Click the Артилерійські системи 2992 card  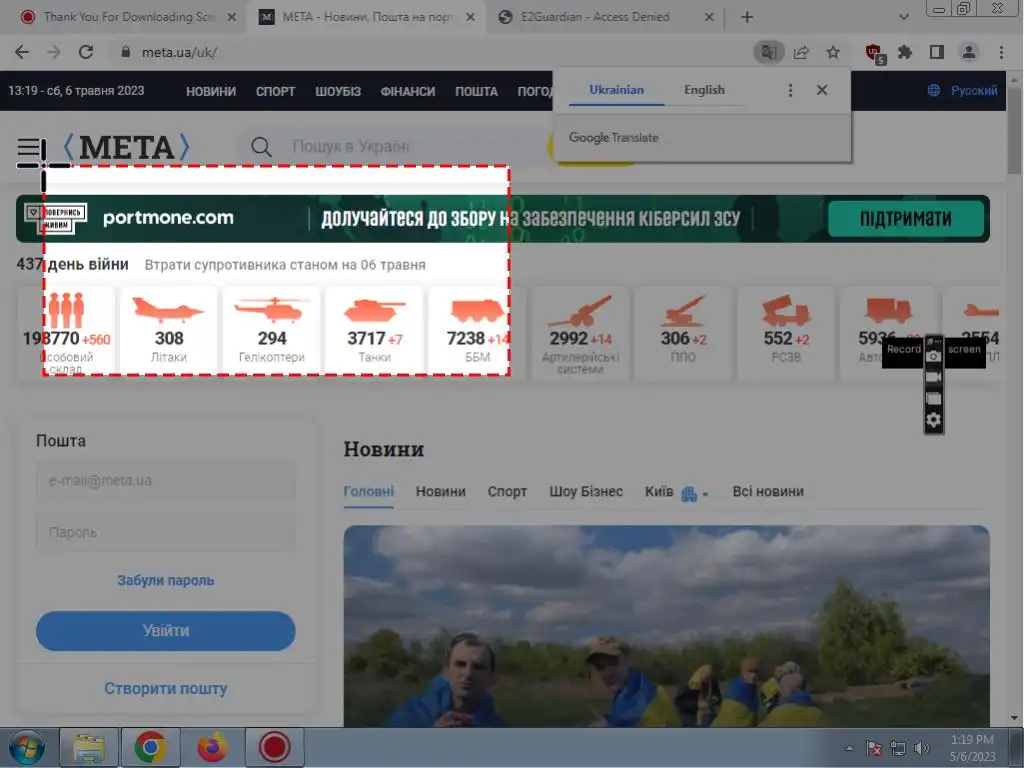tap(580, 333)
